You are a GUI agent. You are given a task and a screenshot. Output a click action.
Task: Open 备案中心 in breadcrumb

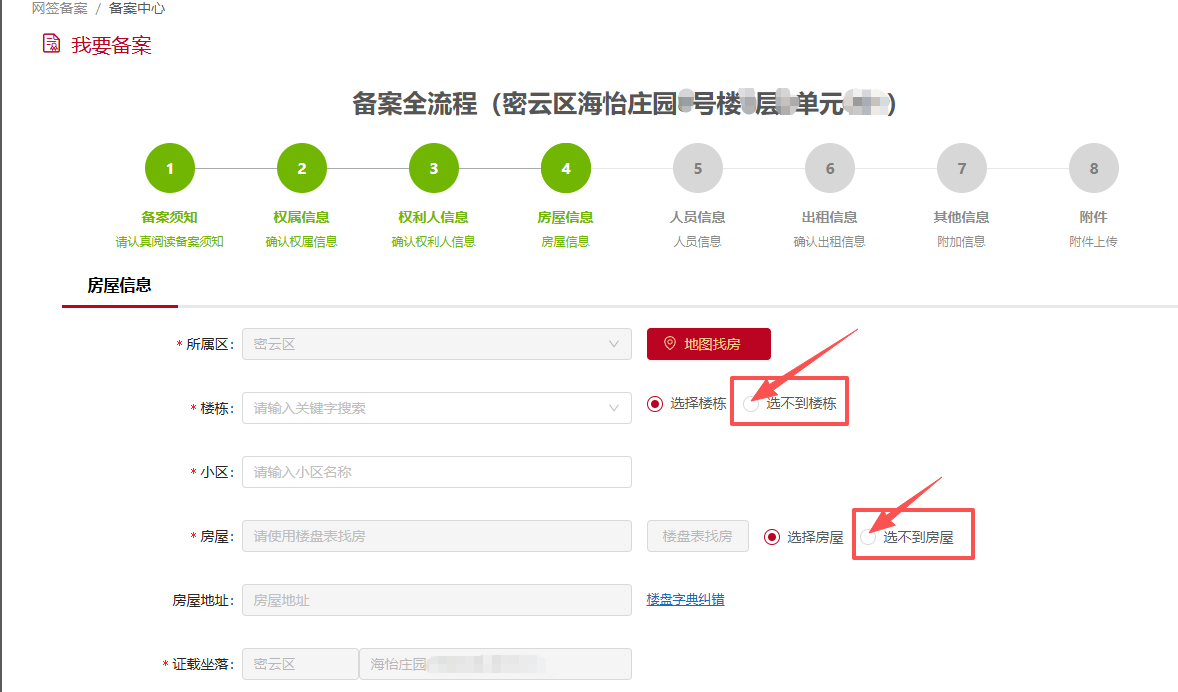[137, 8]
